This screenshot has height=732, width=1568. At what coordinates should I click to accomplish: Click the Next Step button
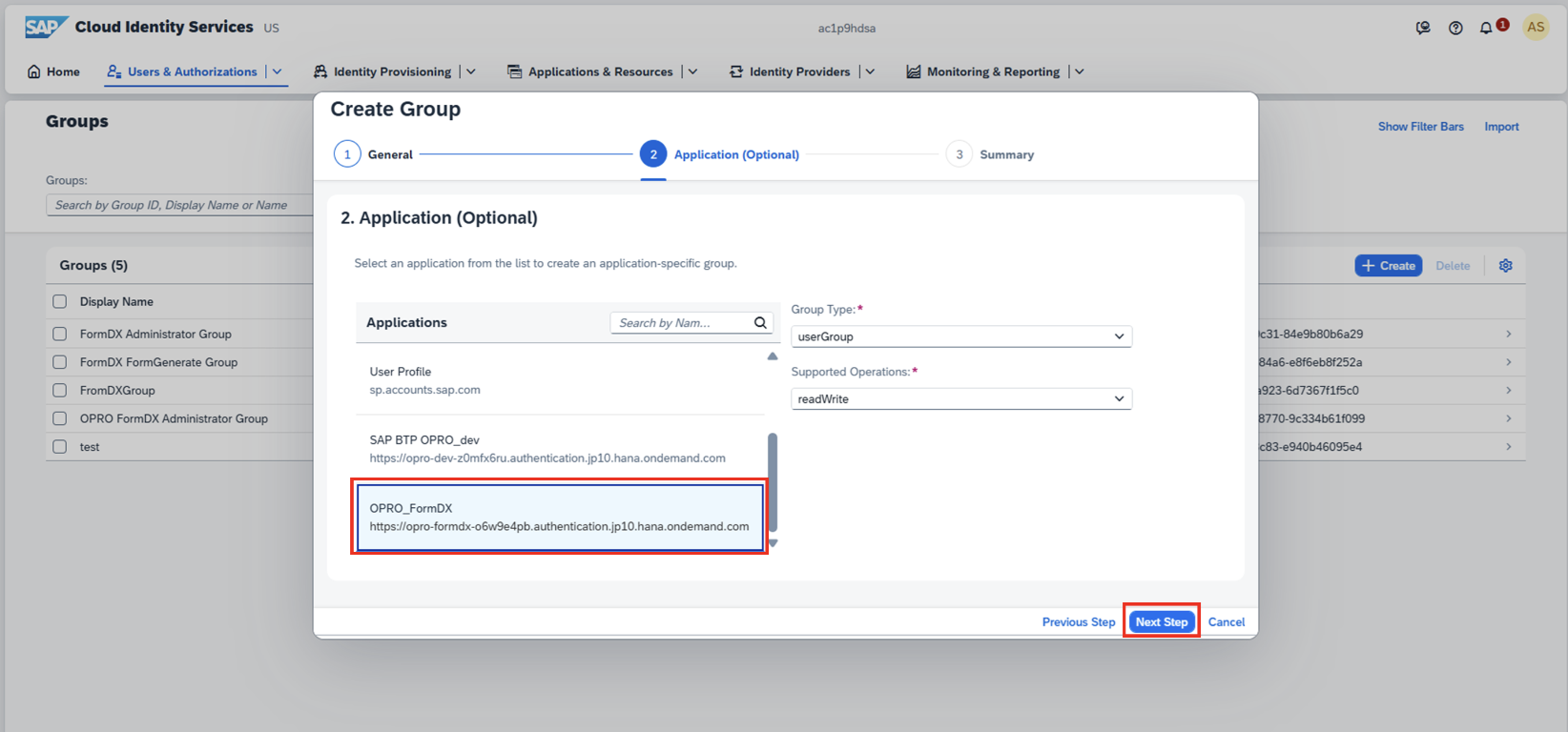point(1161,621)
